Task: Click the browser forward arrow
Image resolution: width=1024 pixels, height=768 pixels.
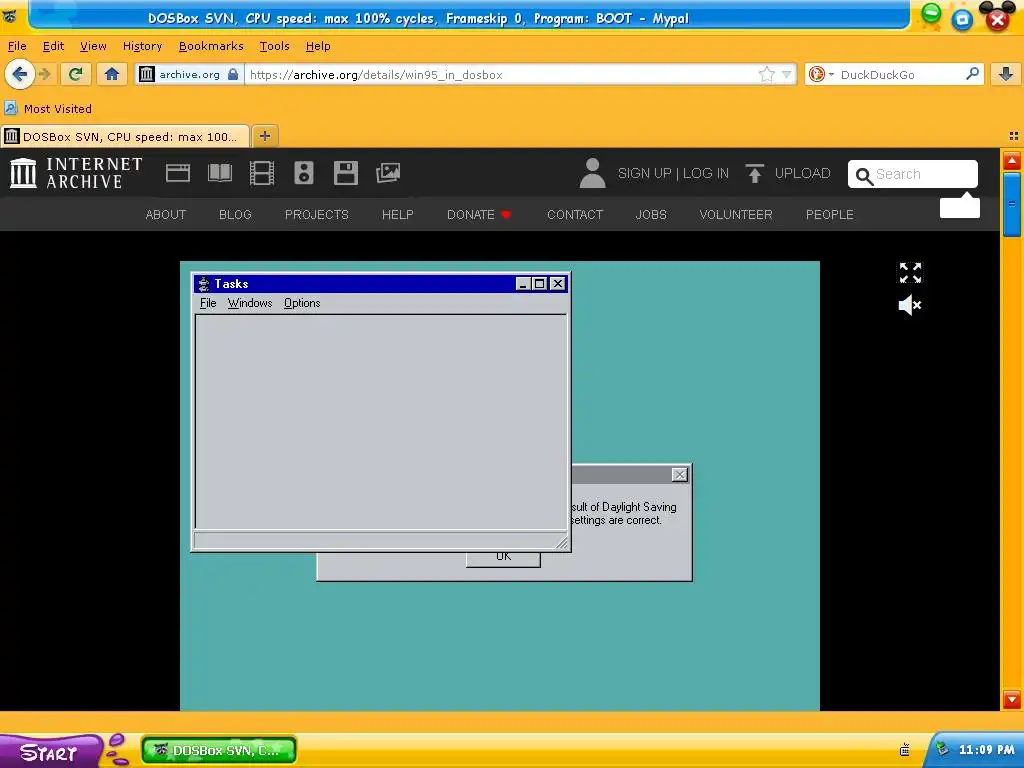Action: tap(45, 74)
